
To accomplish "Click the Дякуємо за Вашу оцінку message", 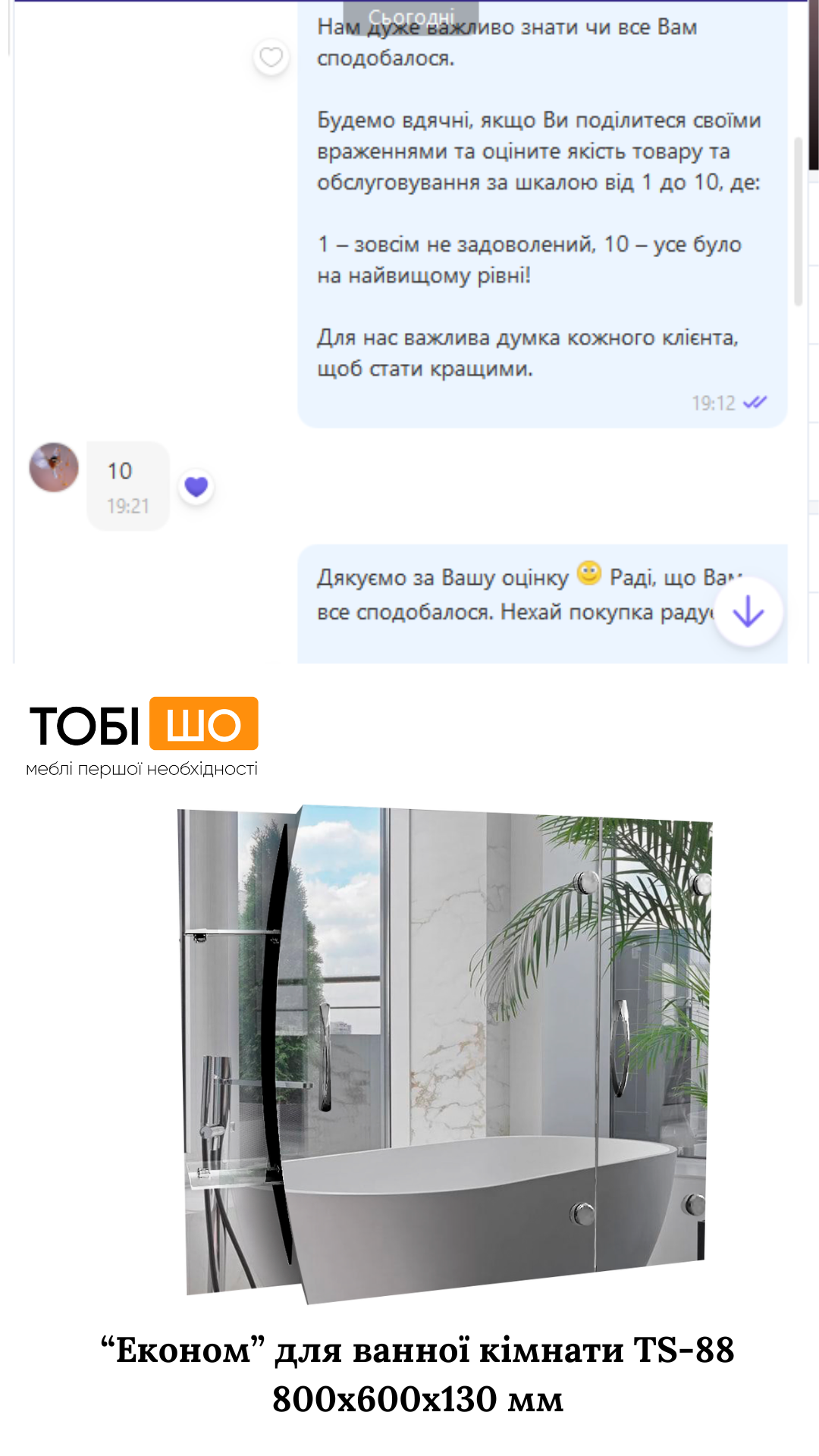I will click(542, 604).
